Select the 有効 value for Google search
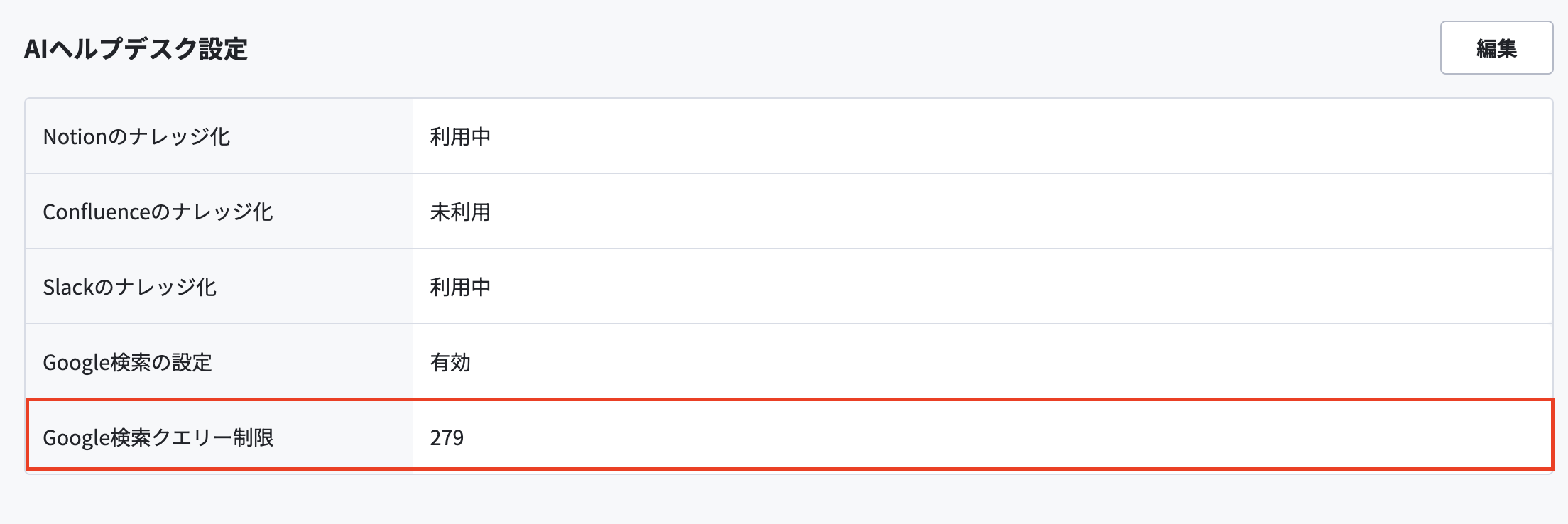This screenshot has height=524, width=1568. click(x=450, y=362)
